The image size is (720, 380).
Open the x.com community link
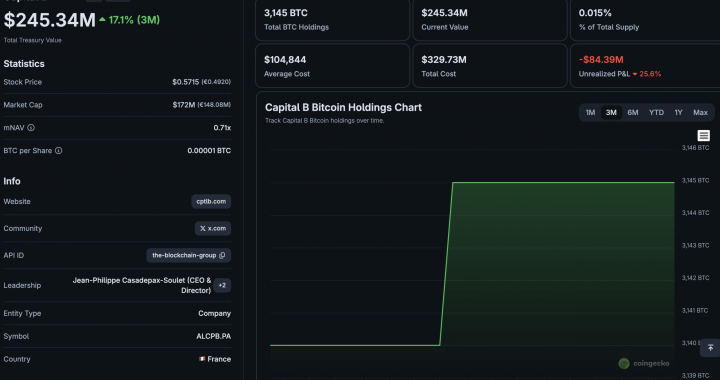tap(213, 228)
